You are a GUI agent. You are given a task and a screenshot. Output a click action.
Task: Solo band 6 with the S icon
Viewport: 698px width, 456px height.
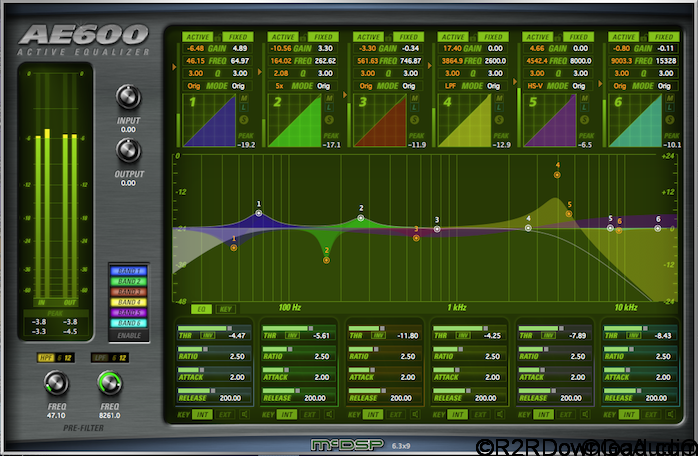click(x=670, y=119)
